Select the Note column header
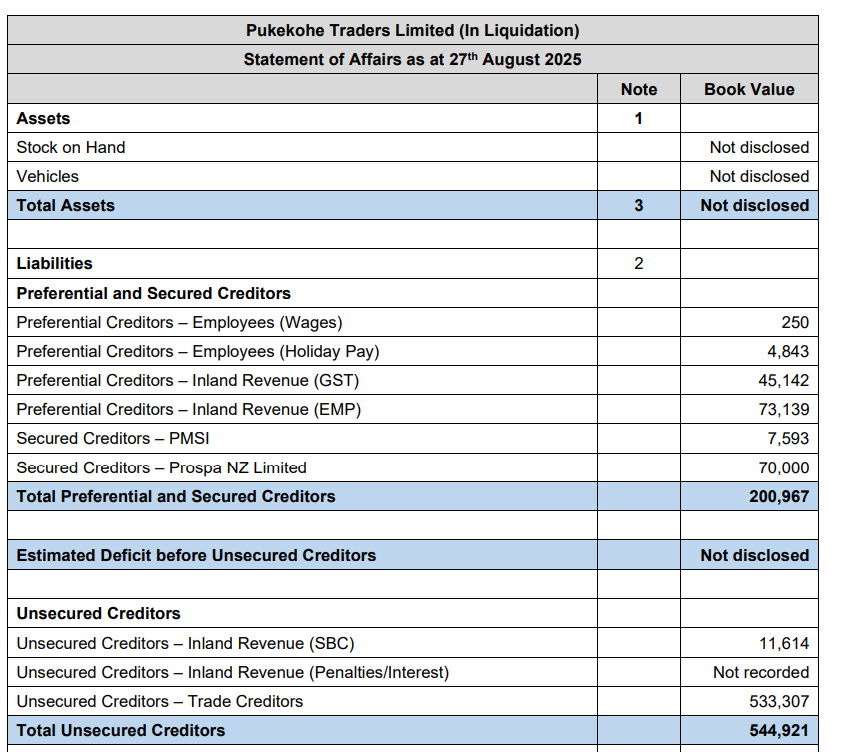This screenshot has height=752, width=845. [x=638, y=89]
